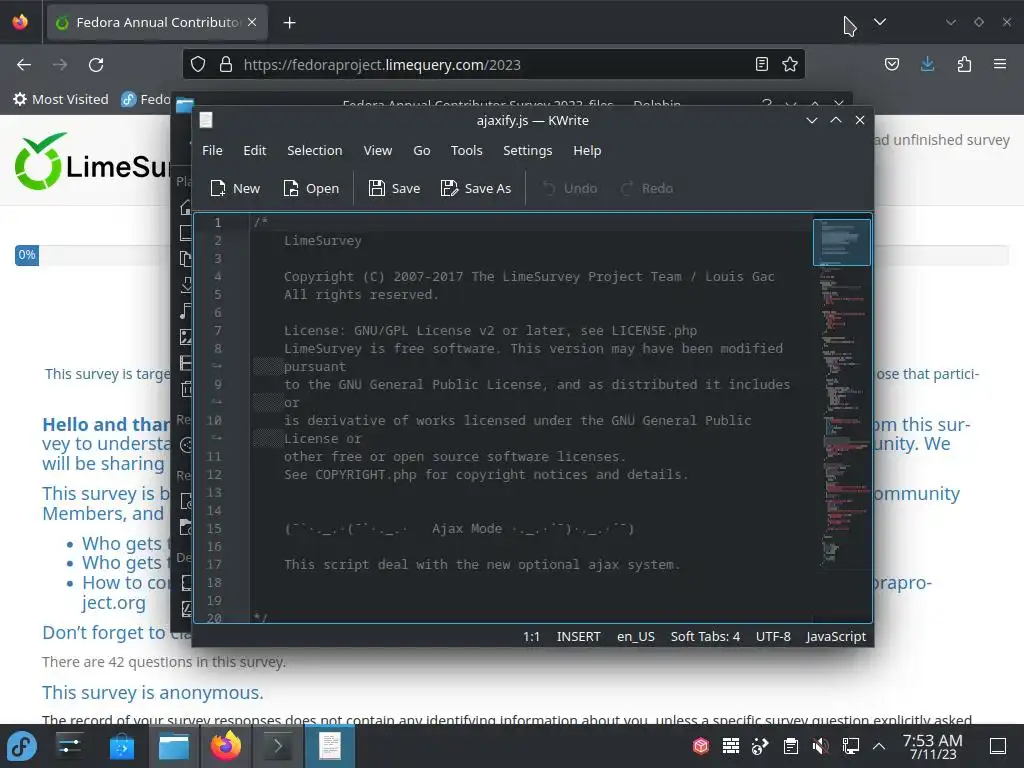Click the firewall brick wall tray icon
This screenshot has height=768, width=1024.
click(731, 746)
